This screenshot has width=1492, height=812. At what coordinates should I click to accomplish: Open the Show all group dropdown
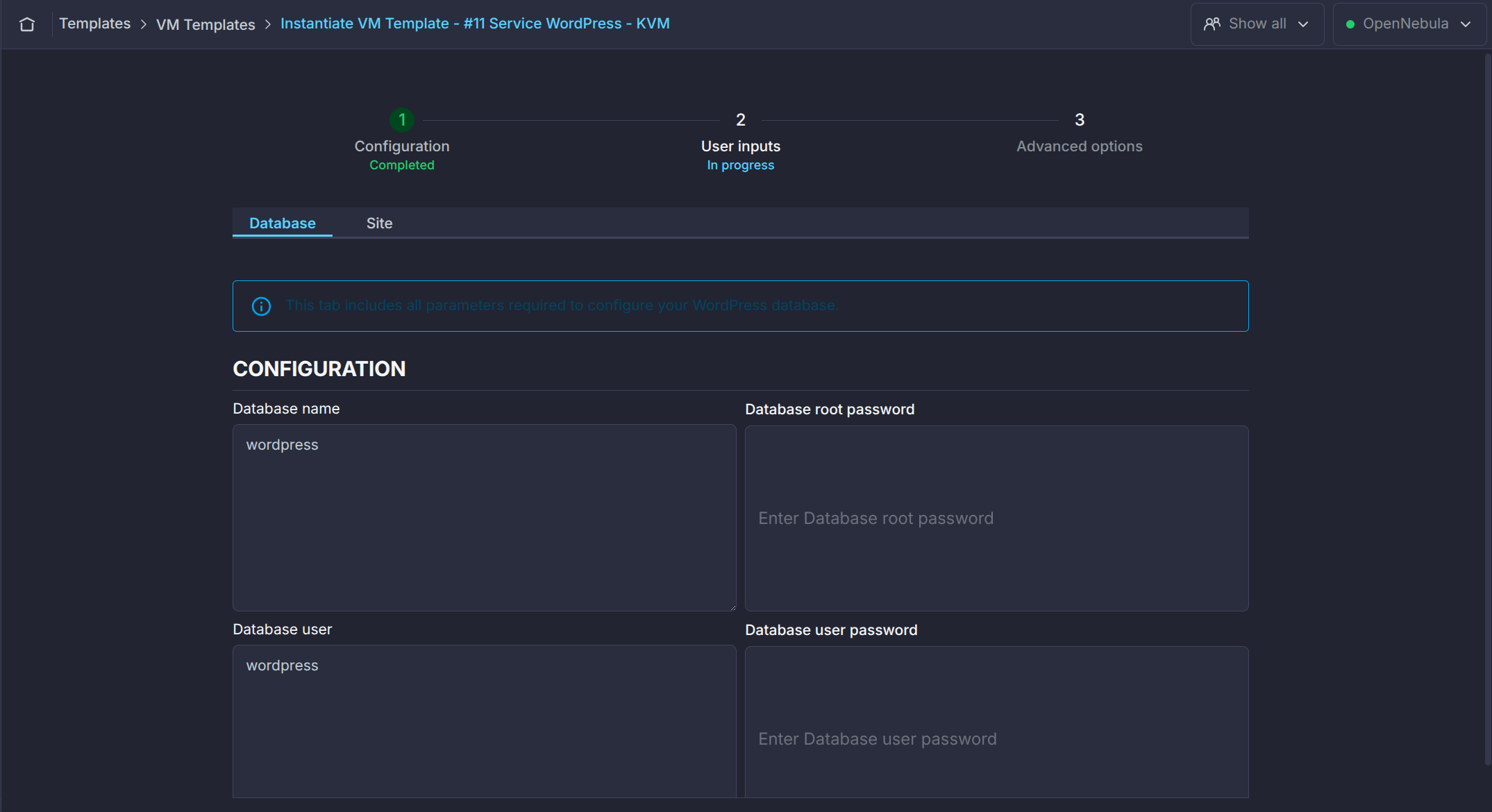tap(1257, 24)
